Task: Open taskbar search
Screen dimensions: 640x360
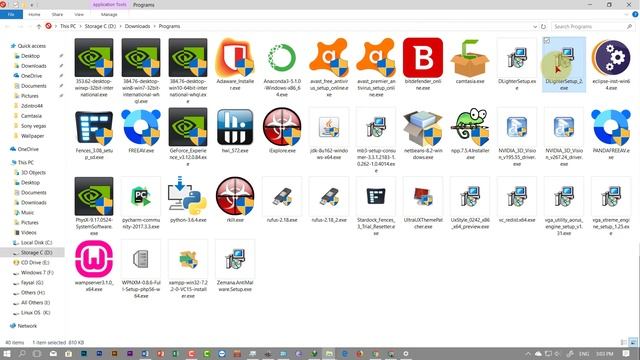Action: pyautogui.click(x=22, y=353)
